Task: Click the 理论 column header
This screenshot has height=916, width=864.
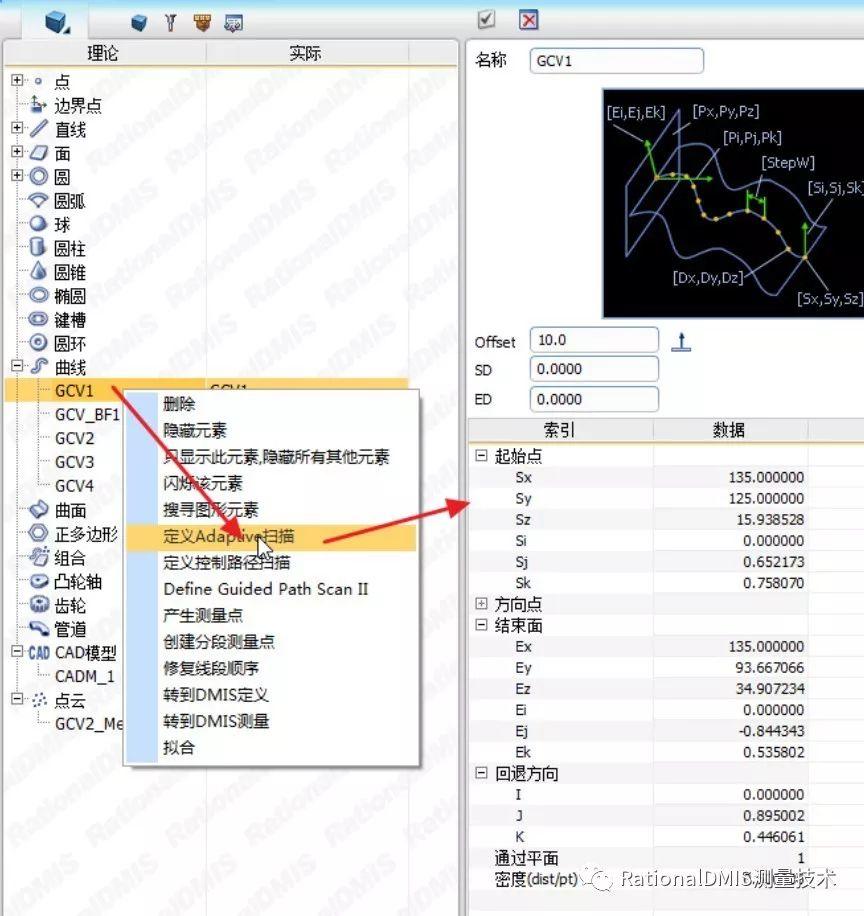Action: tap(102, 54)
